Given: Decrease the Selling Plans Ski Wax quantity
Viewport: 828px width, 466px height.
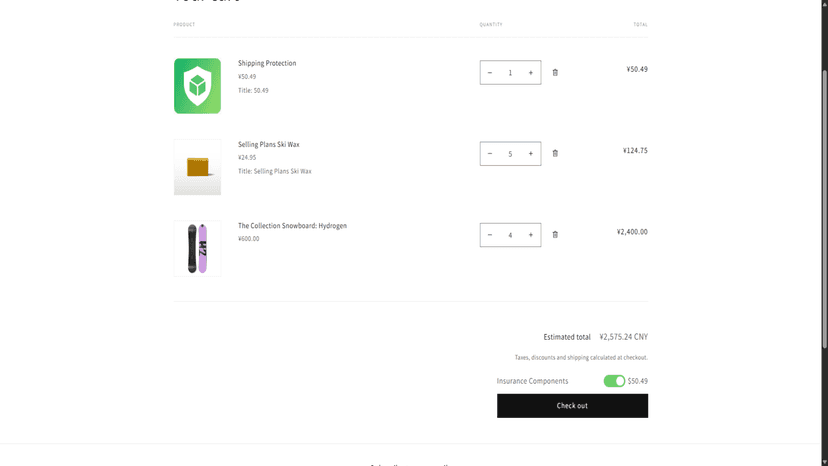Looking at the screenshot, I should (x=490, y=154).
